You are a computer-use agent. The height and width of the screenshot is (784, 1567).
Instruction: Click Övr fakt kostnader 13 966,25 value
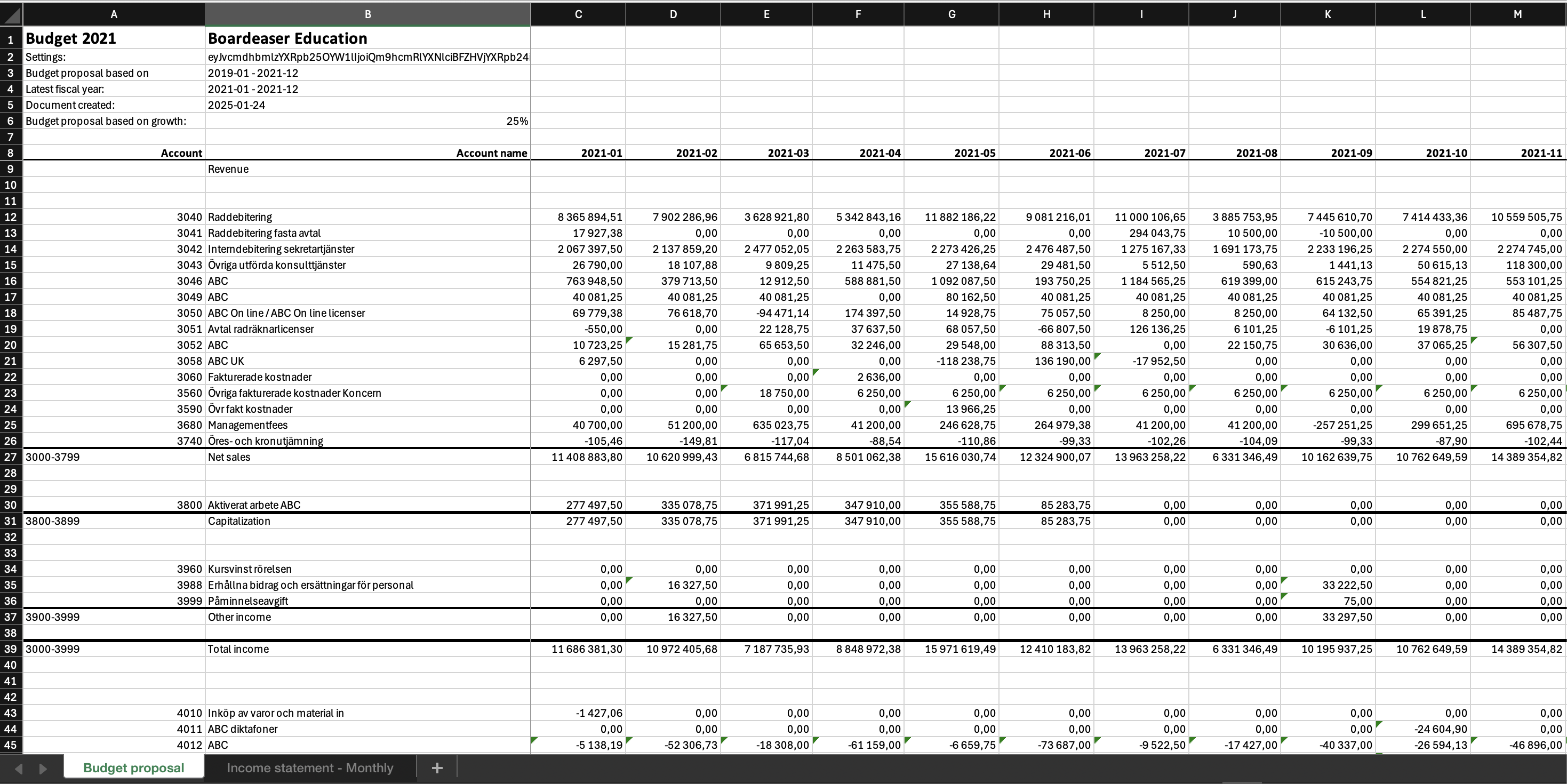tap(952, 409)
